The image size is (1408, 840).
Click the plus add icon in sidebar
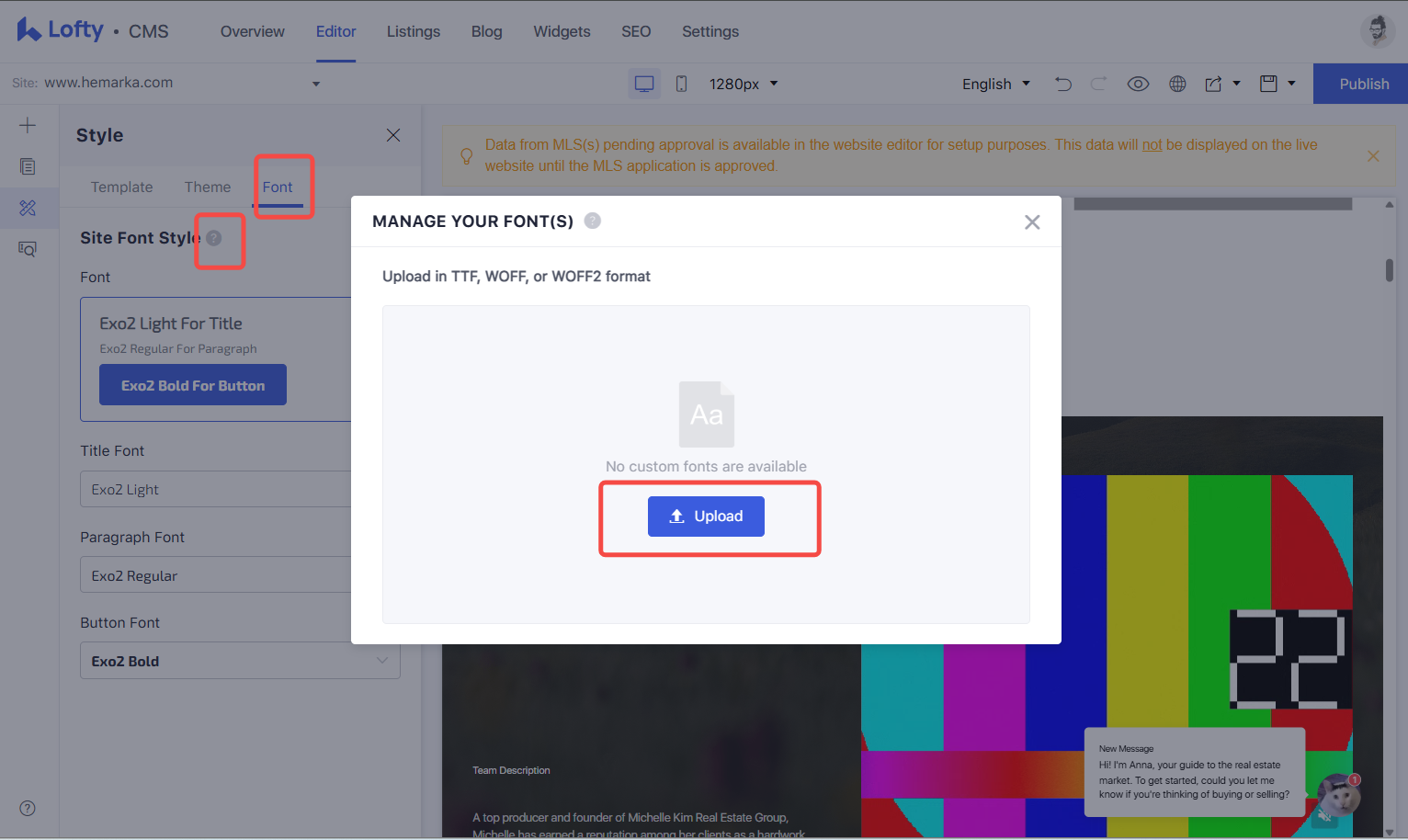pyautogui.click(x=28, y=125)
